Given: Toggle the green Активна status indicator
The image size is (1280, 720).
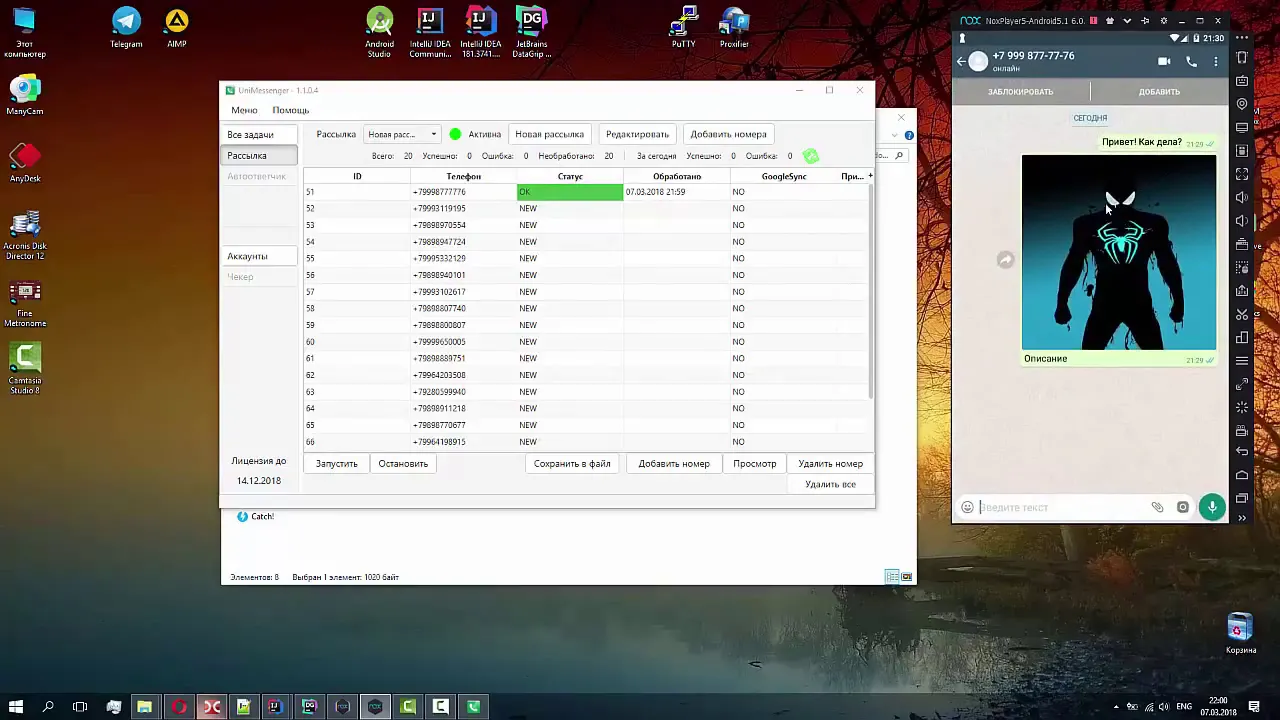Looking at the screenshot, I should pyautogui.click(x=455, y=134).
